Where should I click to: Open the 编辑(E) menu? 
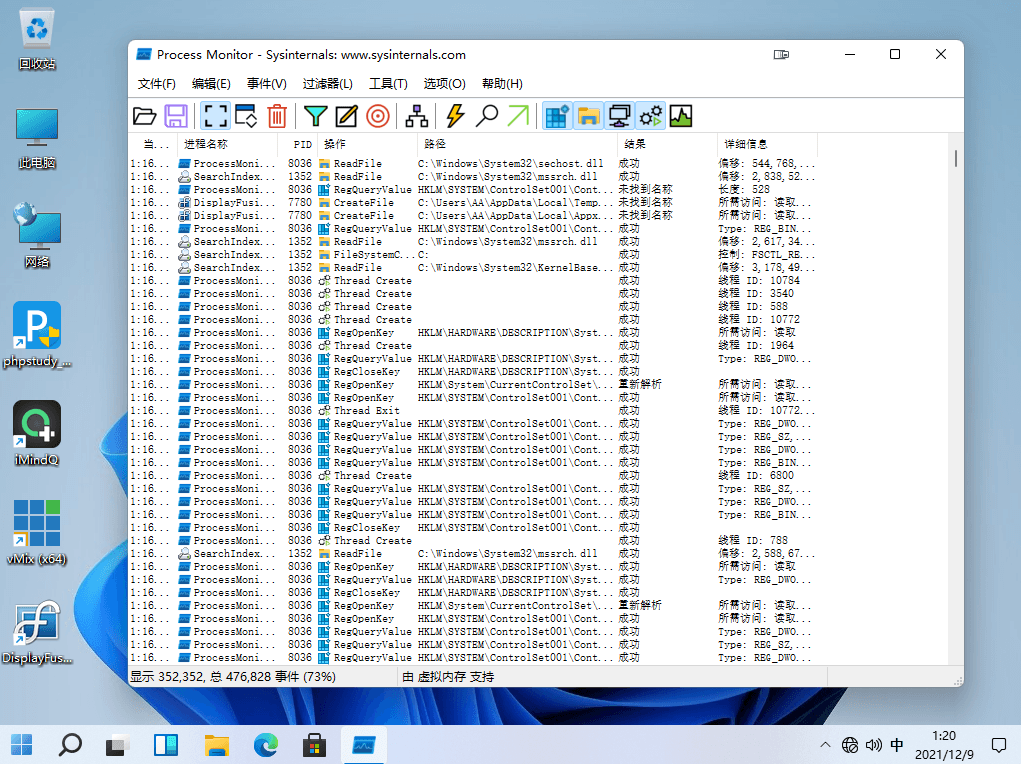(211, 83)
